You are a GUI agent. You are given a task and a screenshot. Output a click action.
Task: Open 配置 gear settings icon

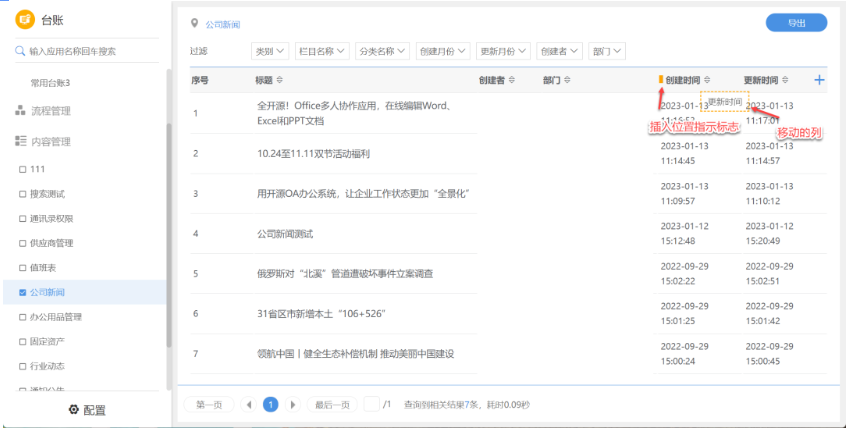click(x=74, y=410)
